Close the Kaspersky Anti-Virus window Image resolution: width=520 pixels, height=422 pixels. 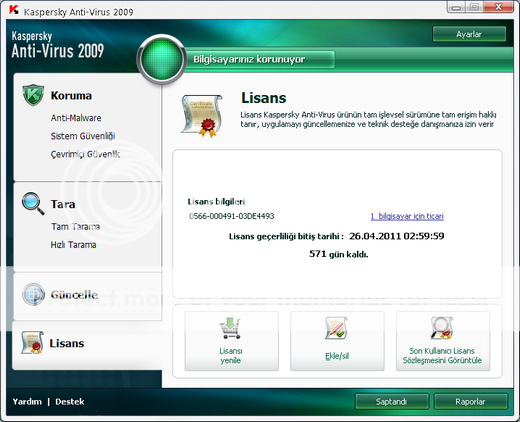[x=498, y=7]
